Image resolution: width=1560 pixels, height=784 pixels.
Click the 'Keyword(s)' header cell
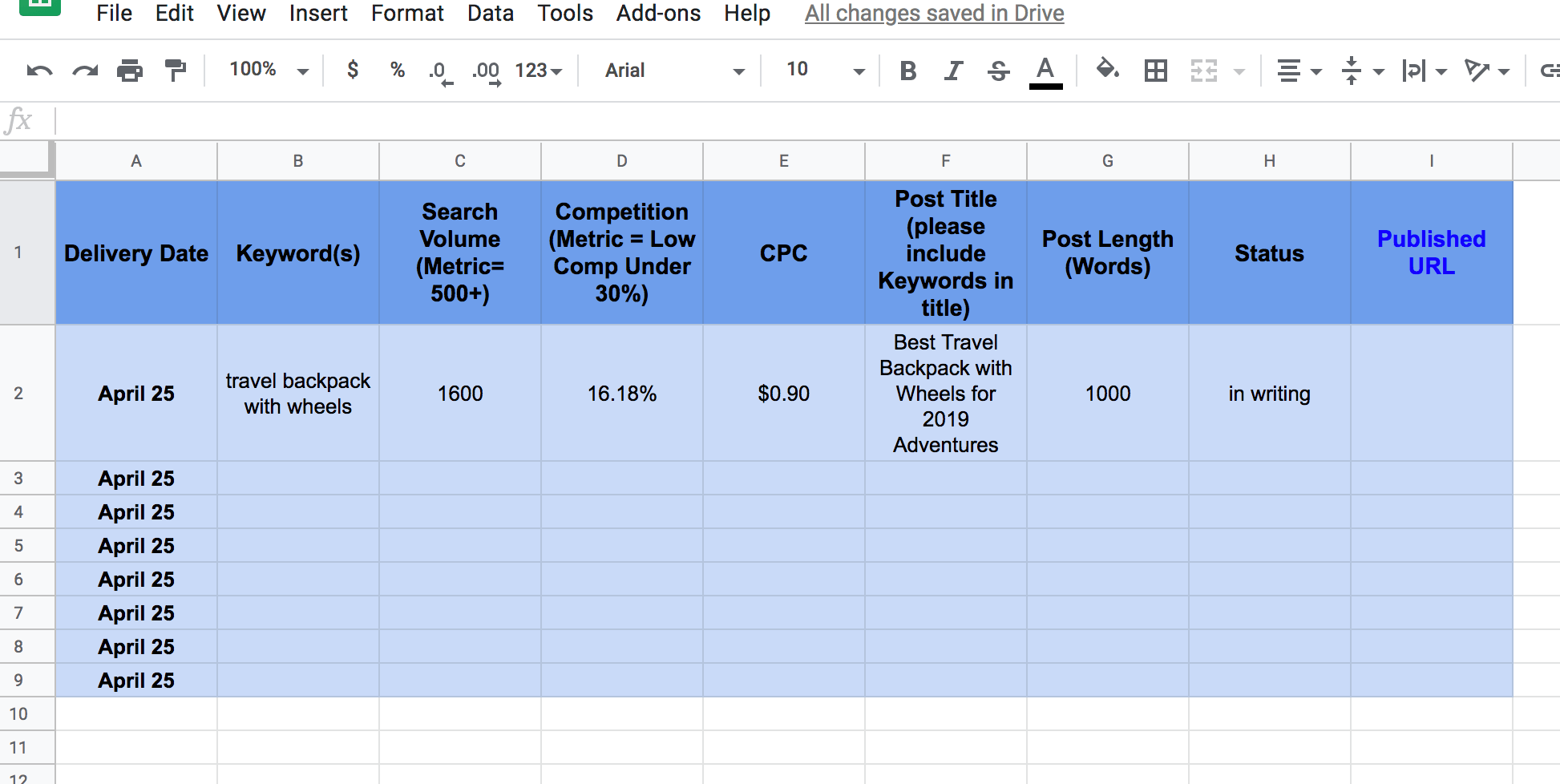(298, 253)
